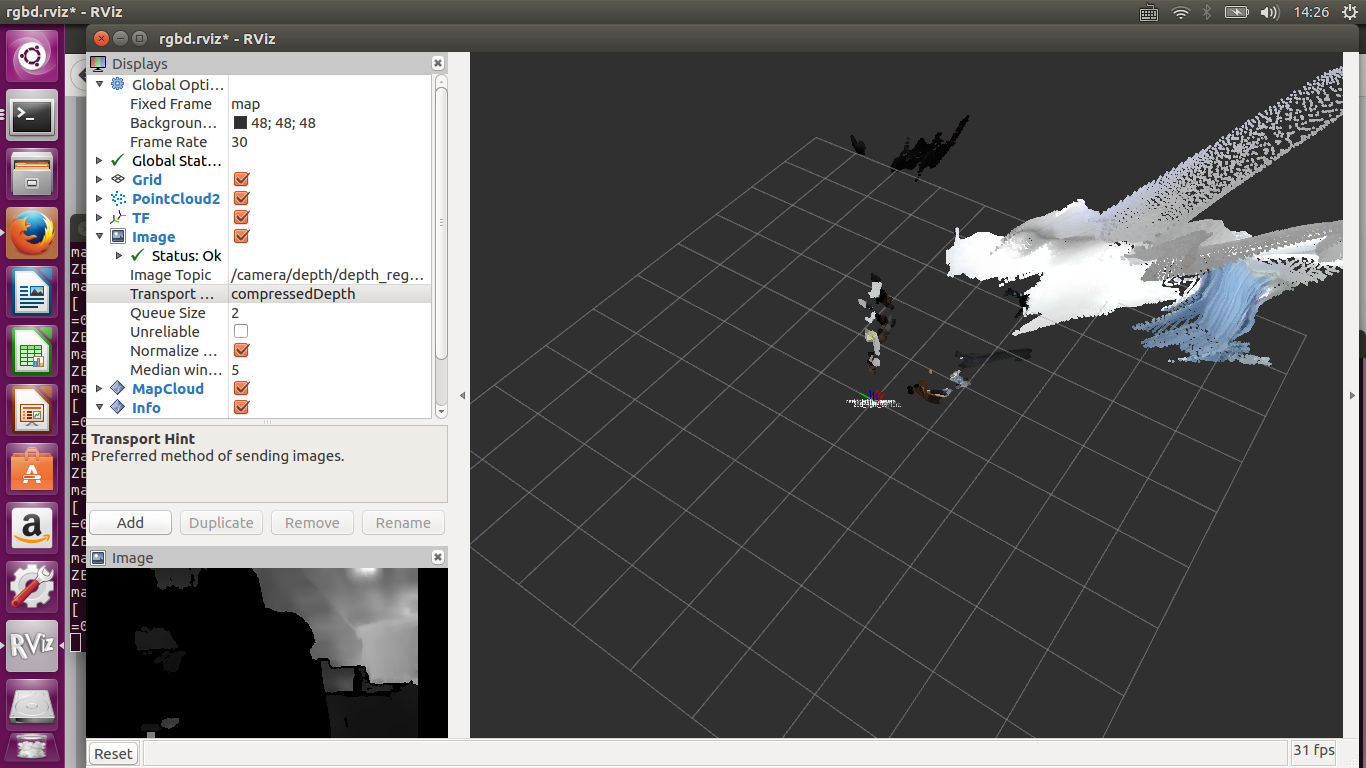Close the Image panel with its X icon
The image size is (1366, 768).
(x=437, y=557)
